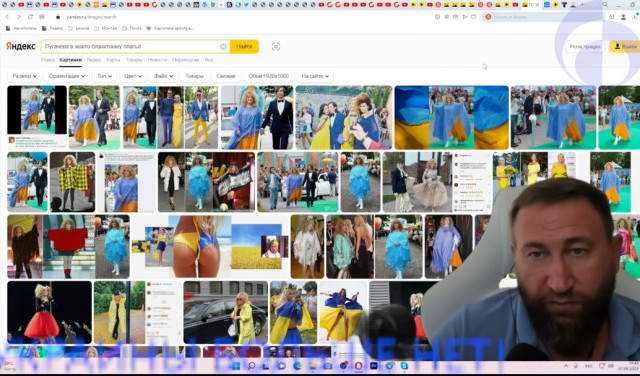Open the Яндекс bookmark in bookmarks bar
Image resolution: width=640 pixels, height=376 pixels.
coord(53,28)
